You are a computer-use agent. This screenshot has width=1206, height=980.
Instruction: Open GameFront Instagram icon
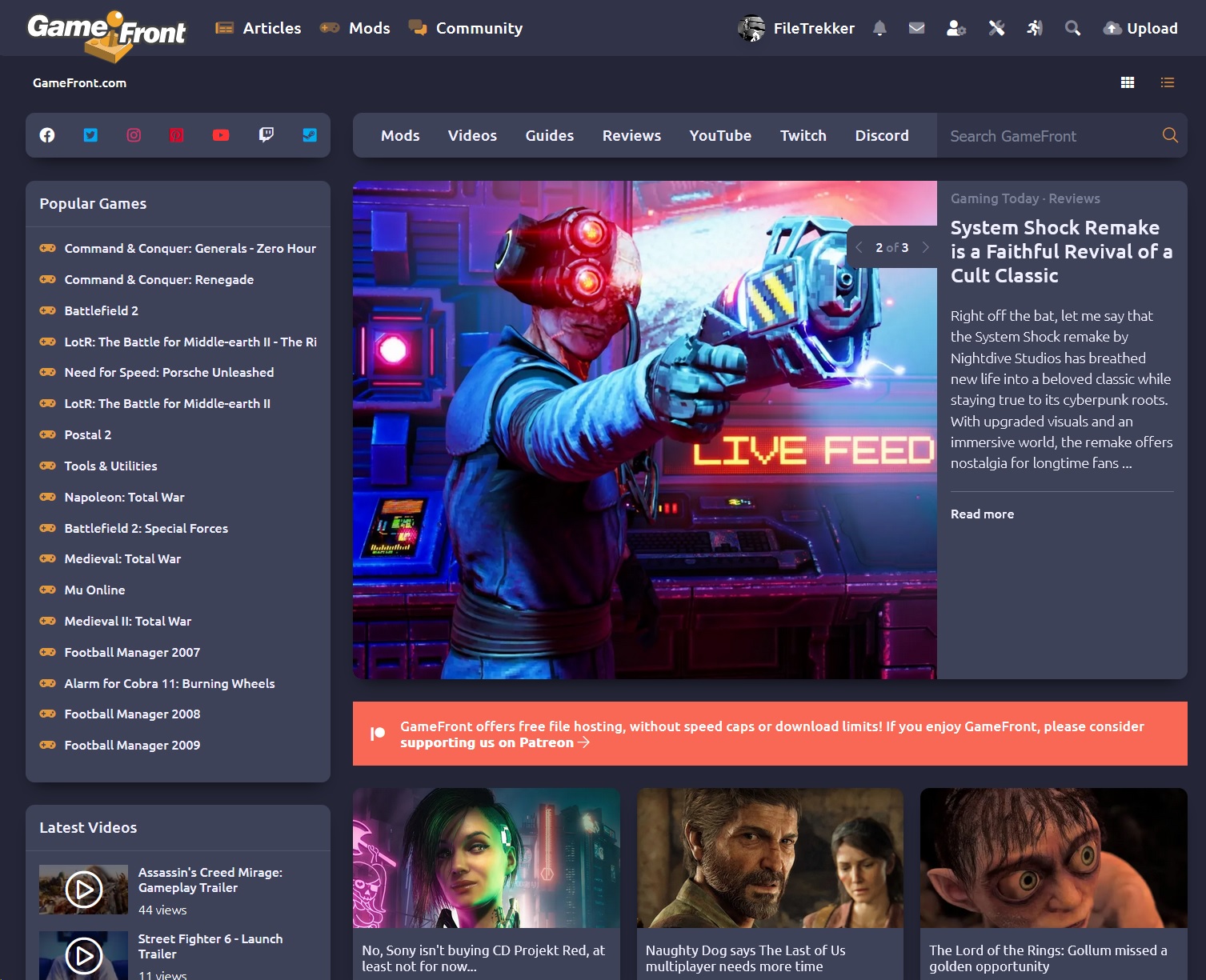pos(134,135)
